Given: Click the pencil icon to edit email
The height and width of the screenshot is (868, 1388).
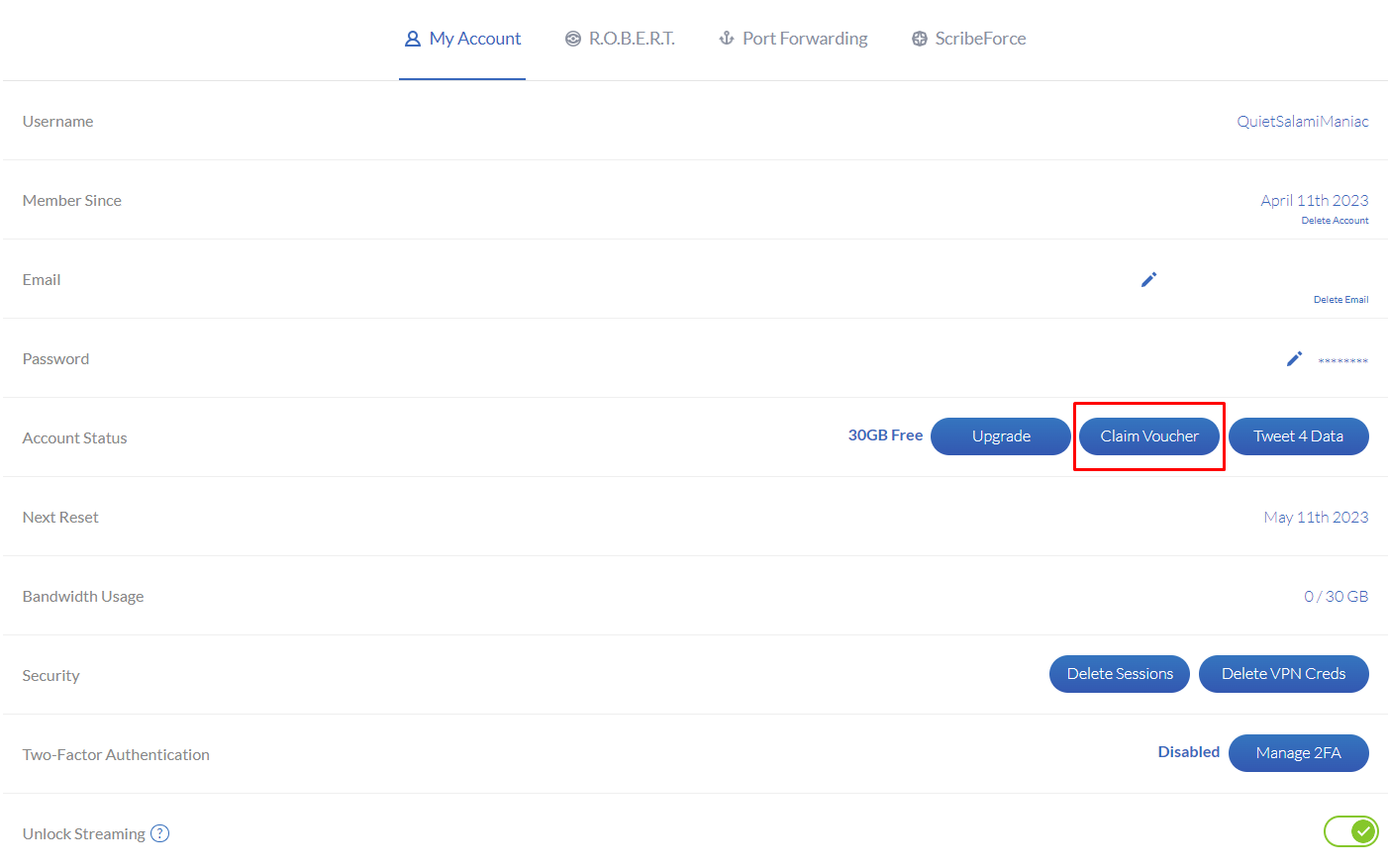Looking at the screenshot, I should tap(1148, 280).
